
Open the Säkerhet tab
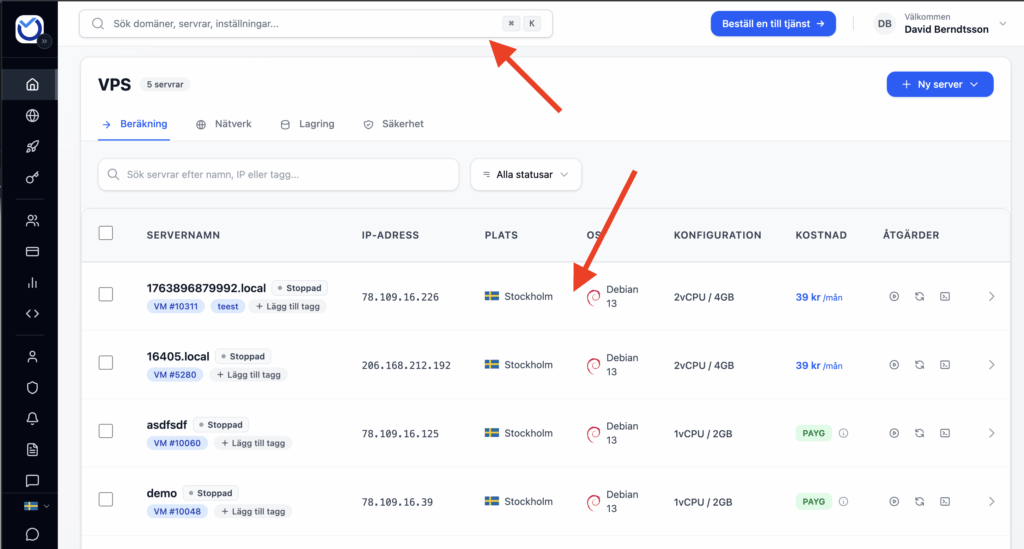pyautogui.click(x=393, y=124)
